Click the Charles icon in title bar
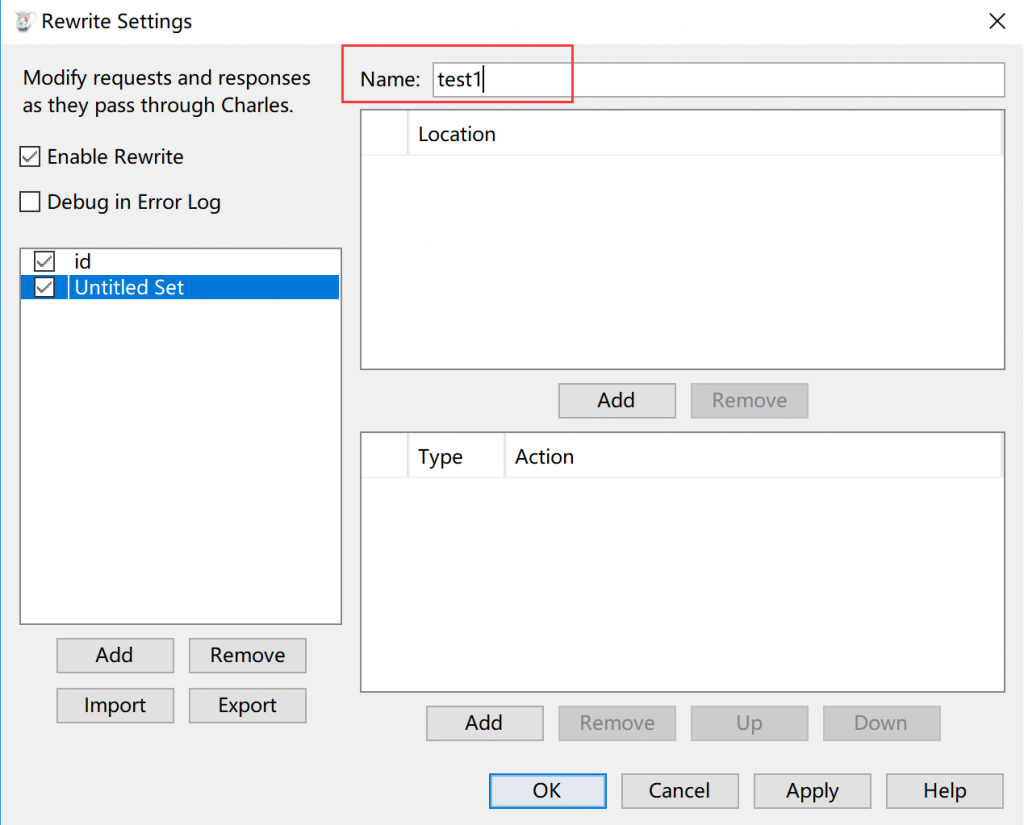This screenshot has width=1024, height=825. pyautogui.click(x=24, y=22)
